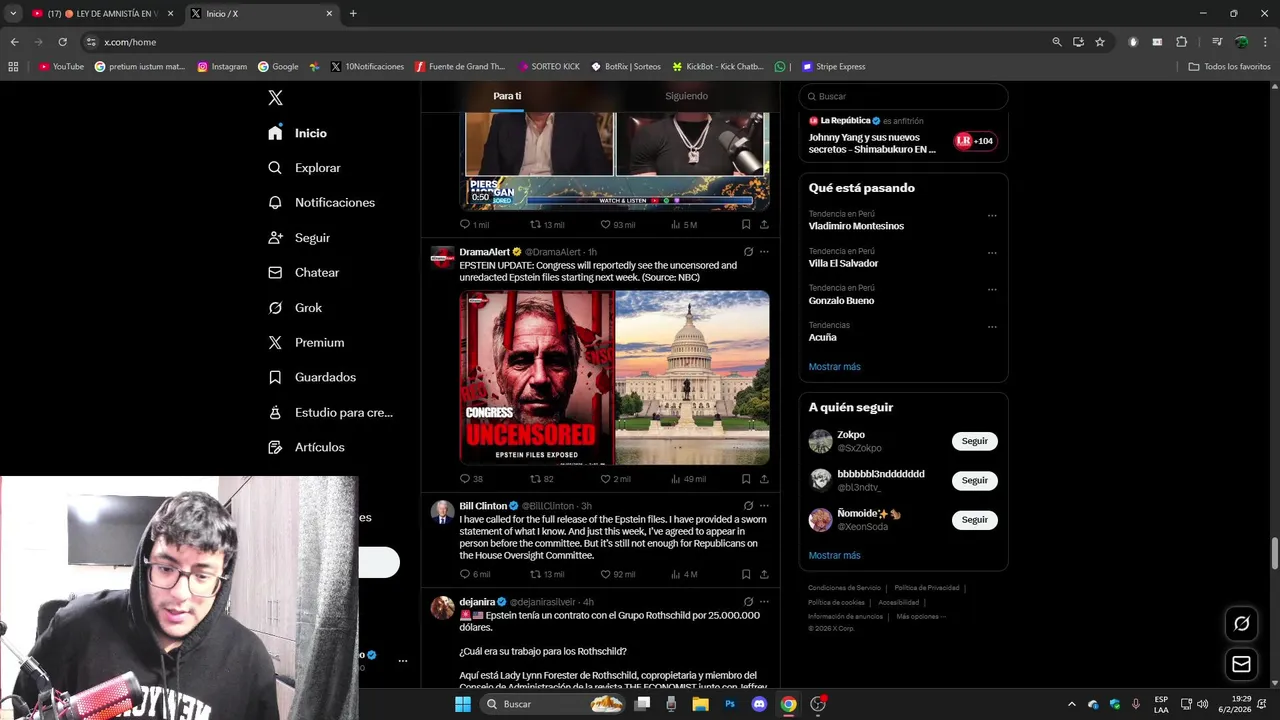Click the Premium X icon in sidebar

(275, 342)
